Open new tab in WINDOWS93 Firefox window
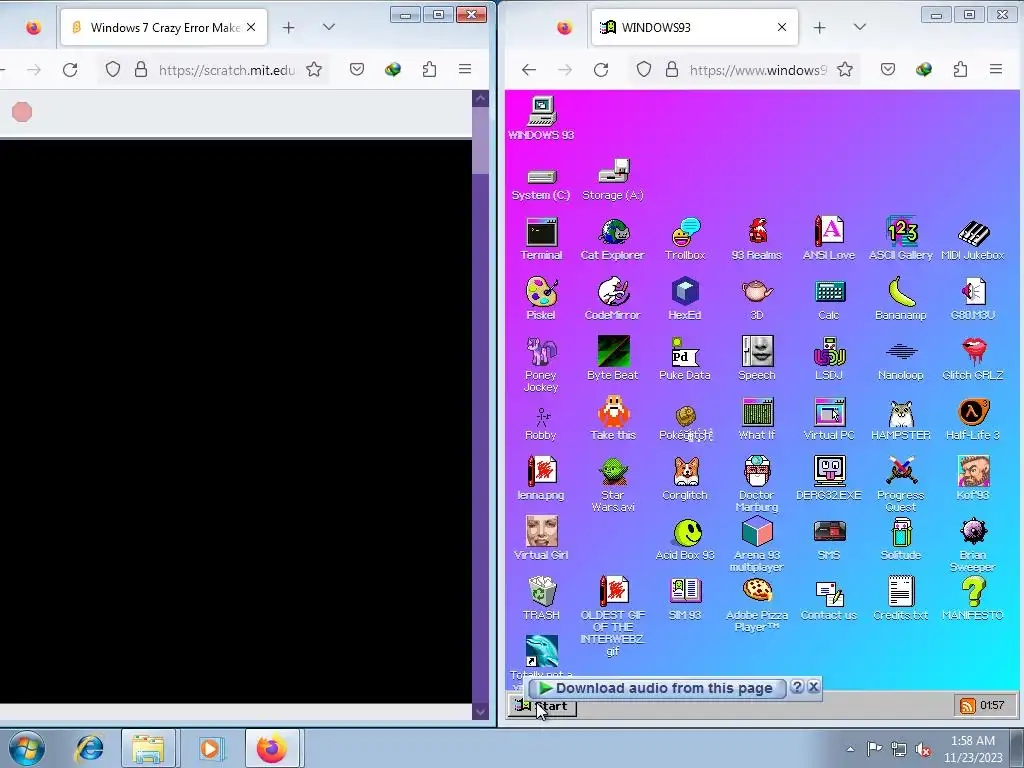 (x=820, y=27)
